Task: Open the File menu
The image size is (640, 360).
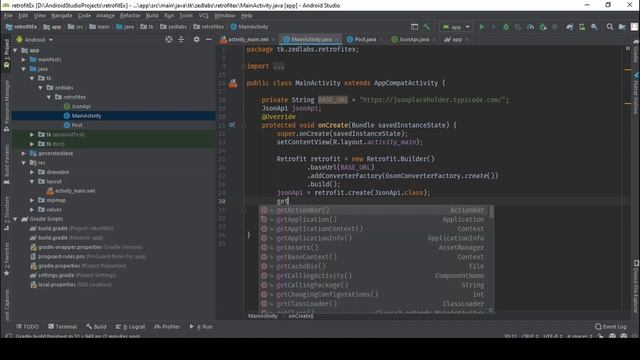Action: [8, 16]
